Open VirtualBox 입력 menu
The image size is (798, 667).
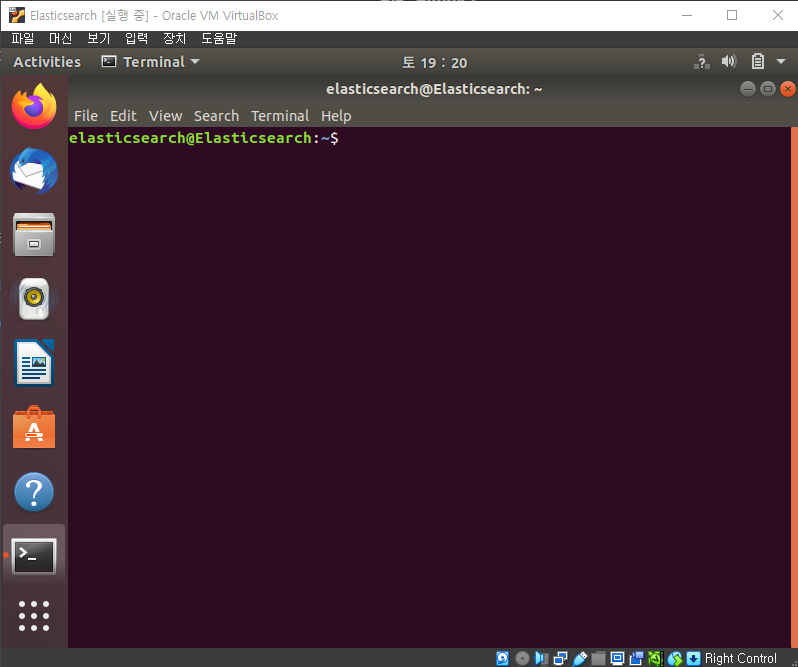coord(136,38)
